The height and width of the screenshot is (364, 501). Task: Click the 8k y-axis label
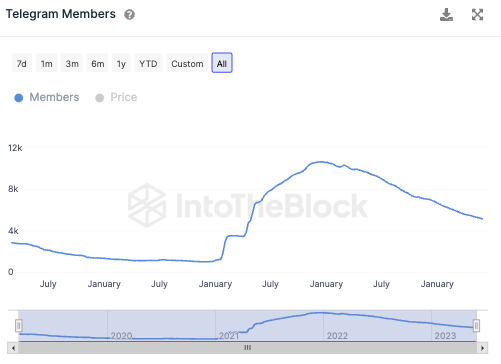point(13,189)
